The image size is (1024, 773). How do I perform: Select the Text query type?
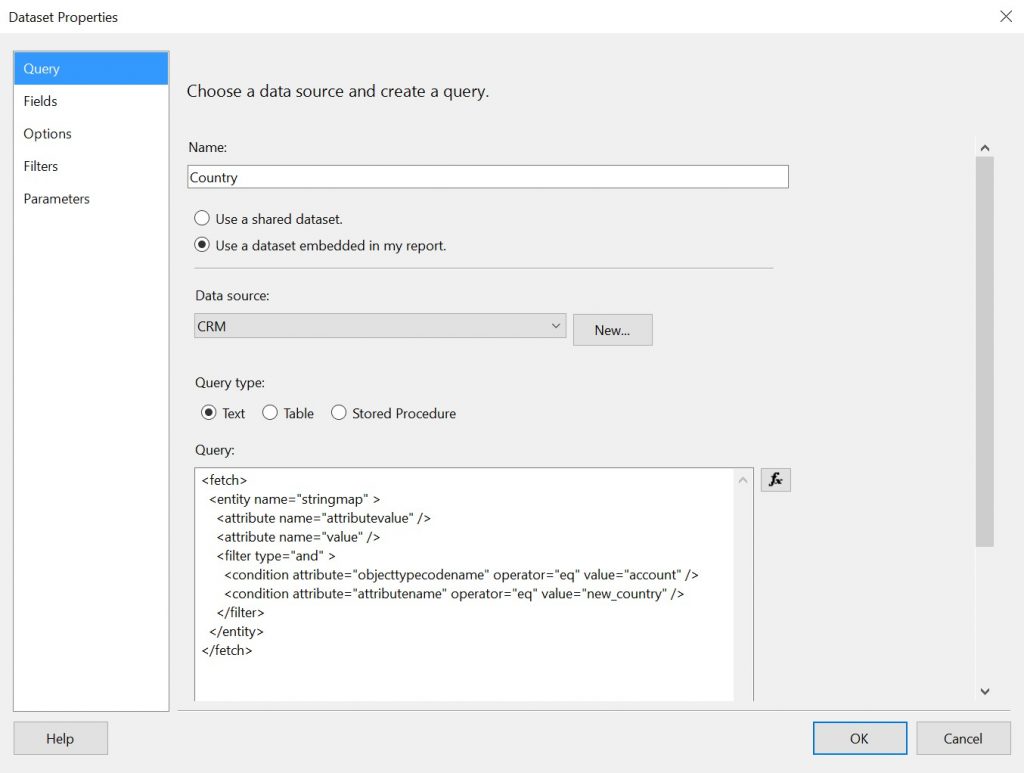(209, 413)
